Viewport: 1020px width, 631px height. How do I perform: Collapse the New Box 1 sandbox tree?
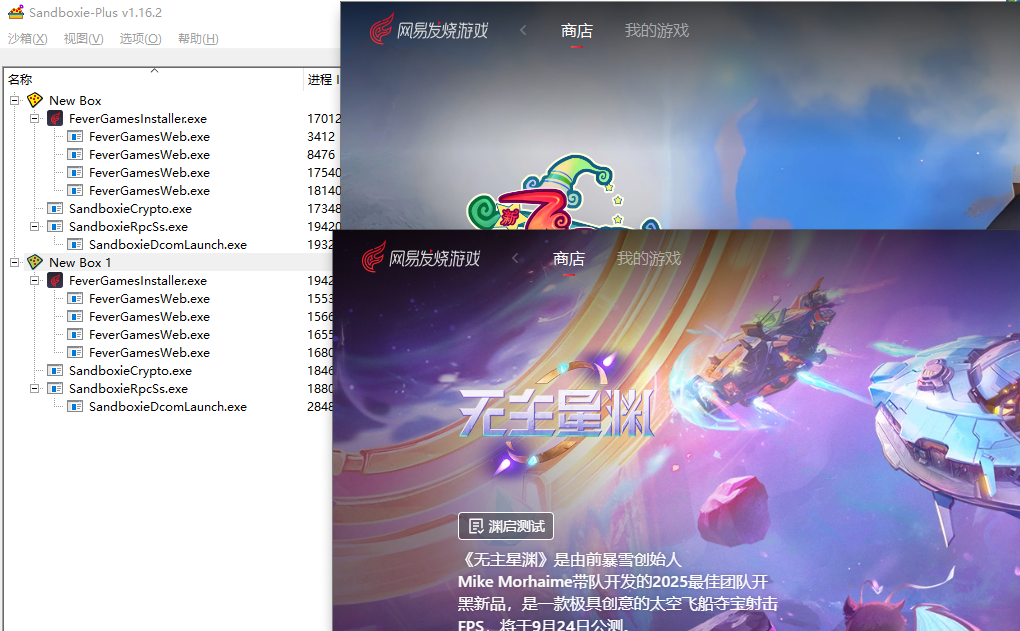click(14, 262)
